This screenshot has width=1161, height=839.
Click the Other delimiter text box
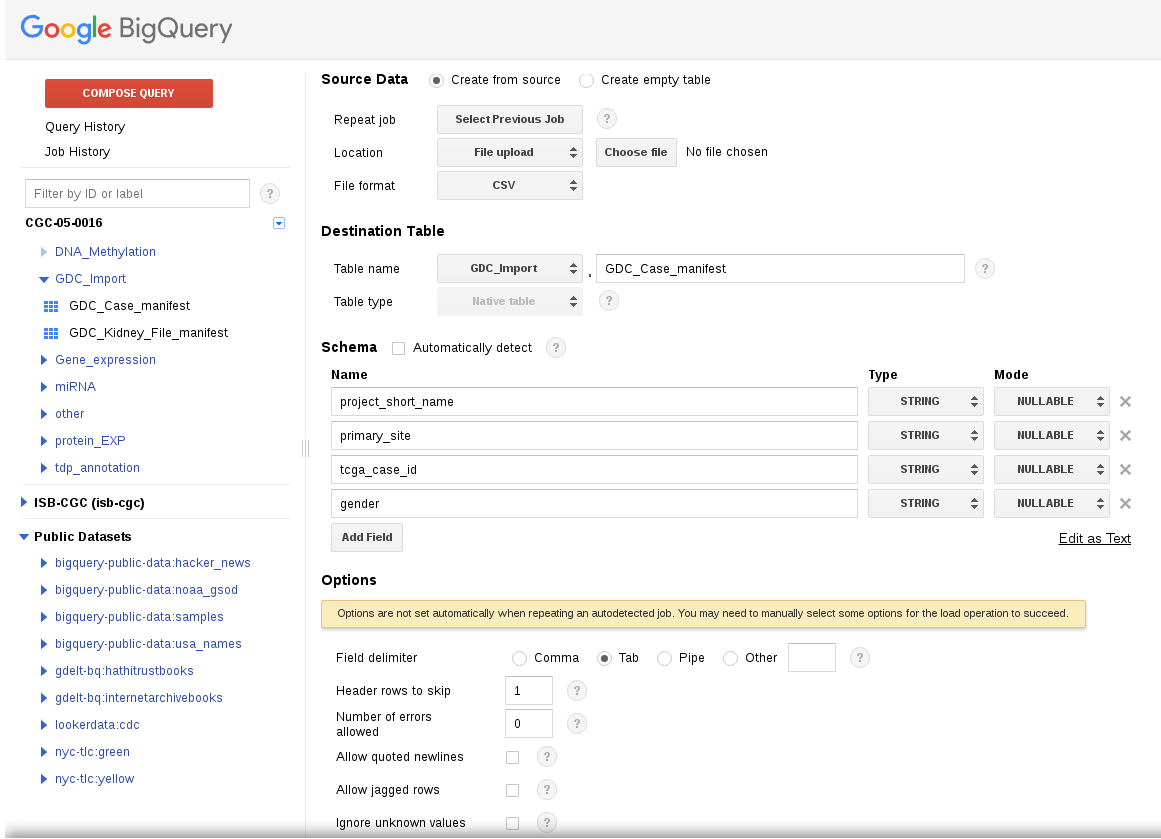[812, 658]
